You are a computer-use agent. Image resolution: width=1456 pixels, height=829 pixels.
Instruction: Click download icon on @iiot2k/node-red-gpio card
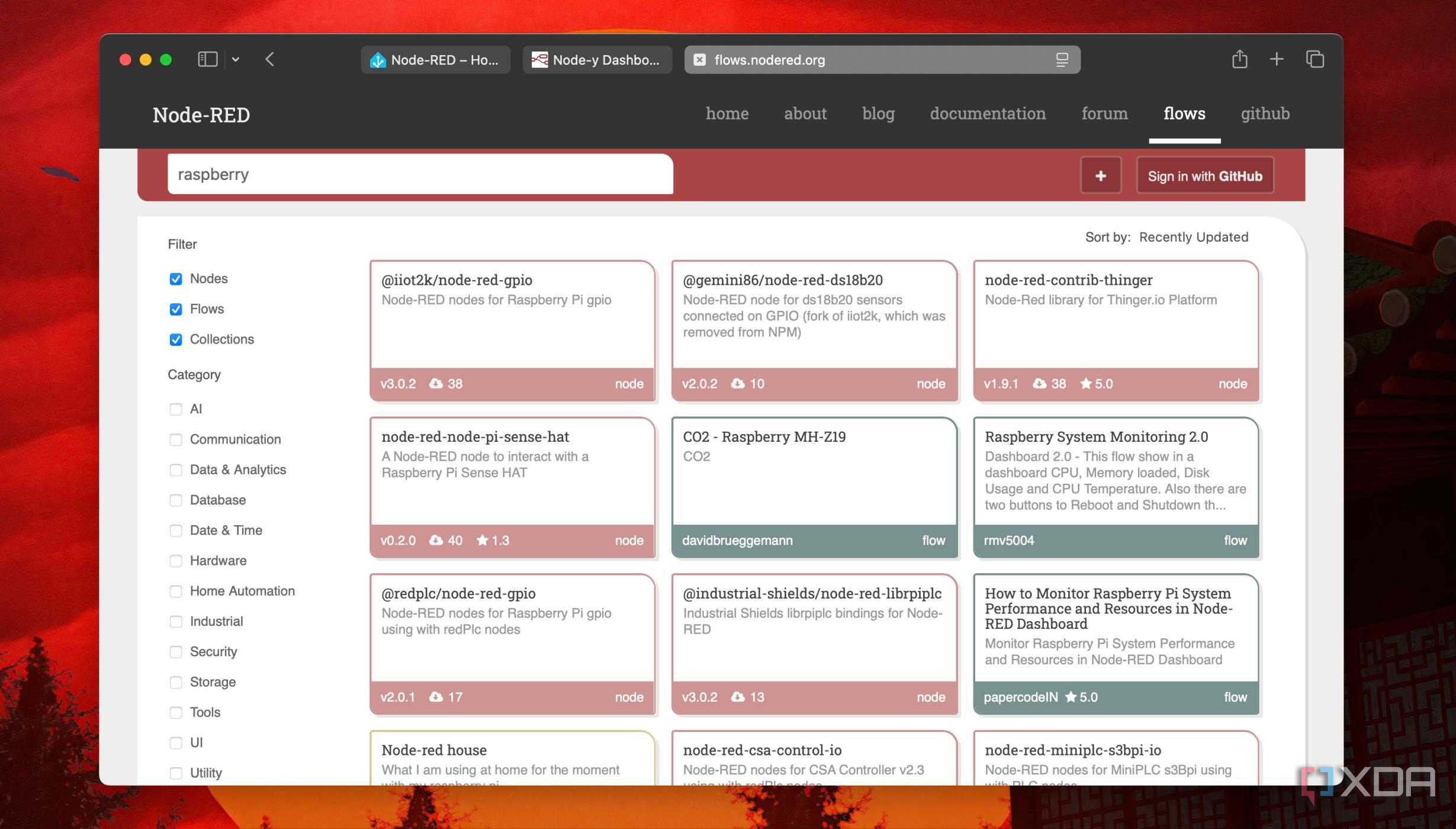(x=436, y=384)
